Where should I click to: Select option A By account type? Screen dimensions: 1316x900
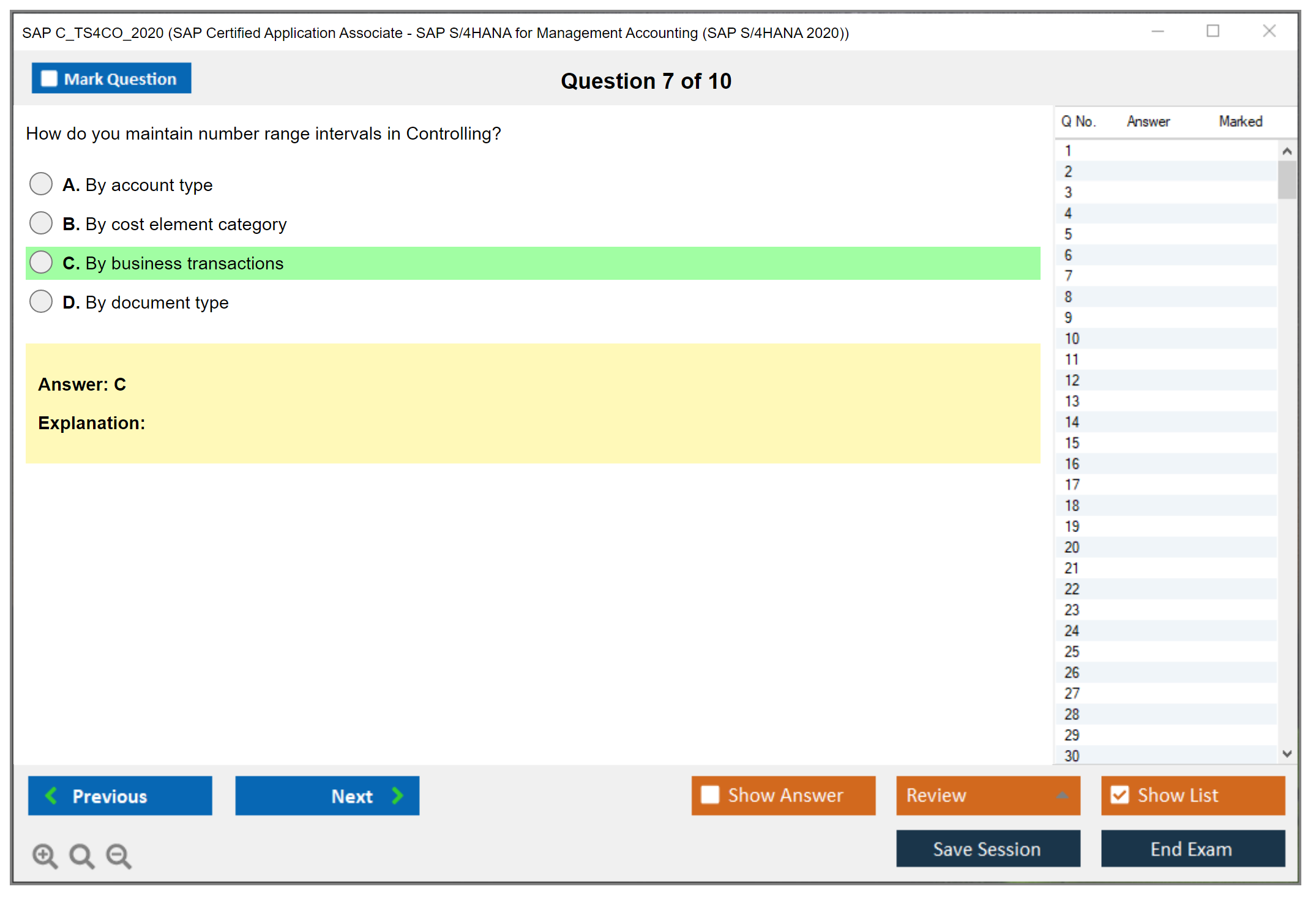(x=41, y=184)
